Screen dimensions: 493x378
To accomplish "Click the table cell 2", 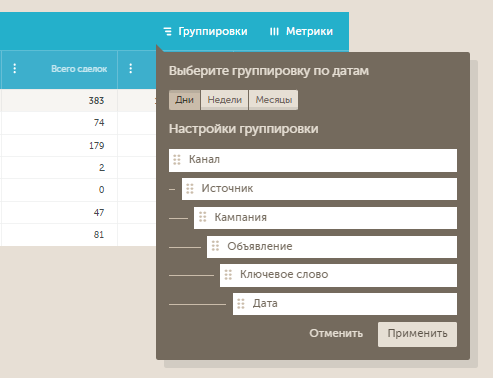I will [102, 168].
